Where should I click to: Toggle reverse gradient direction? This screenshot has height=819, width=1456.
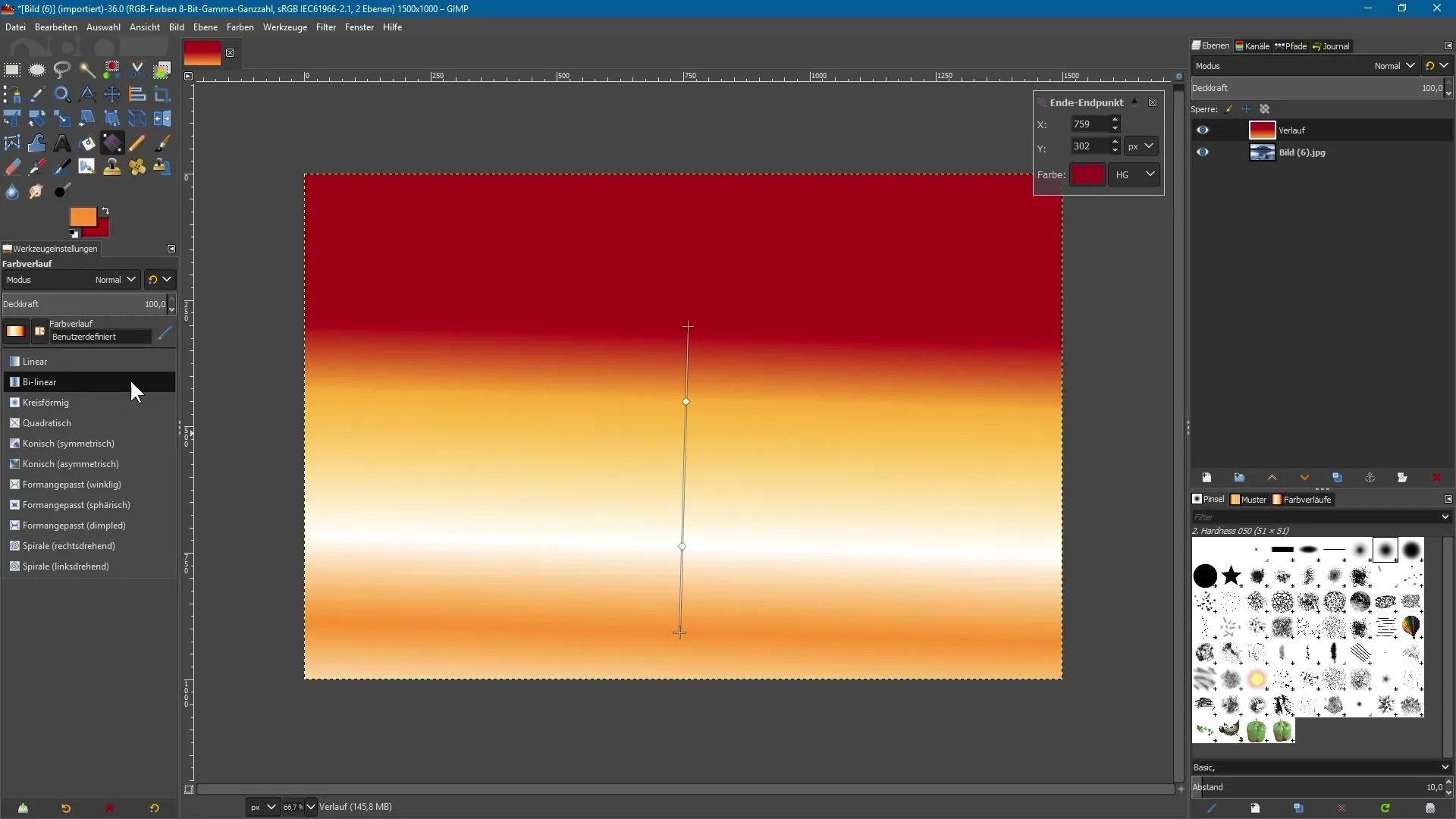(39, 331)
